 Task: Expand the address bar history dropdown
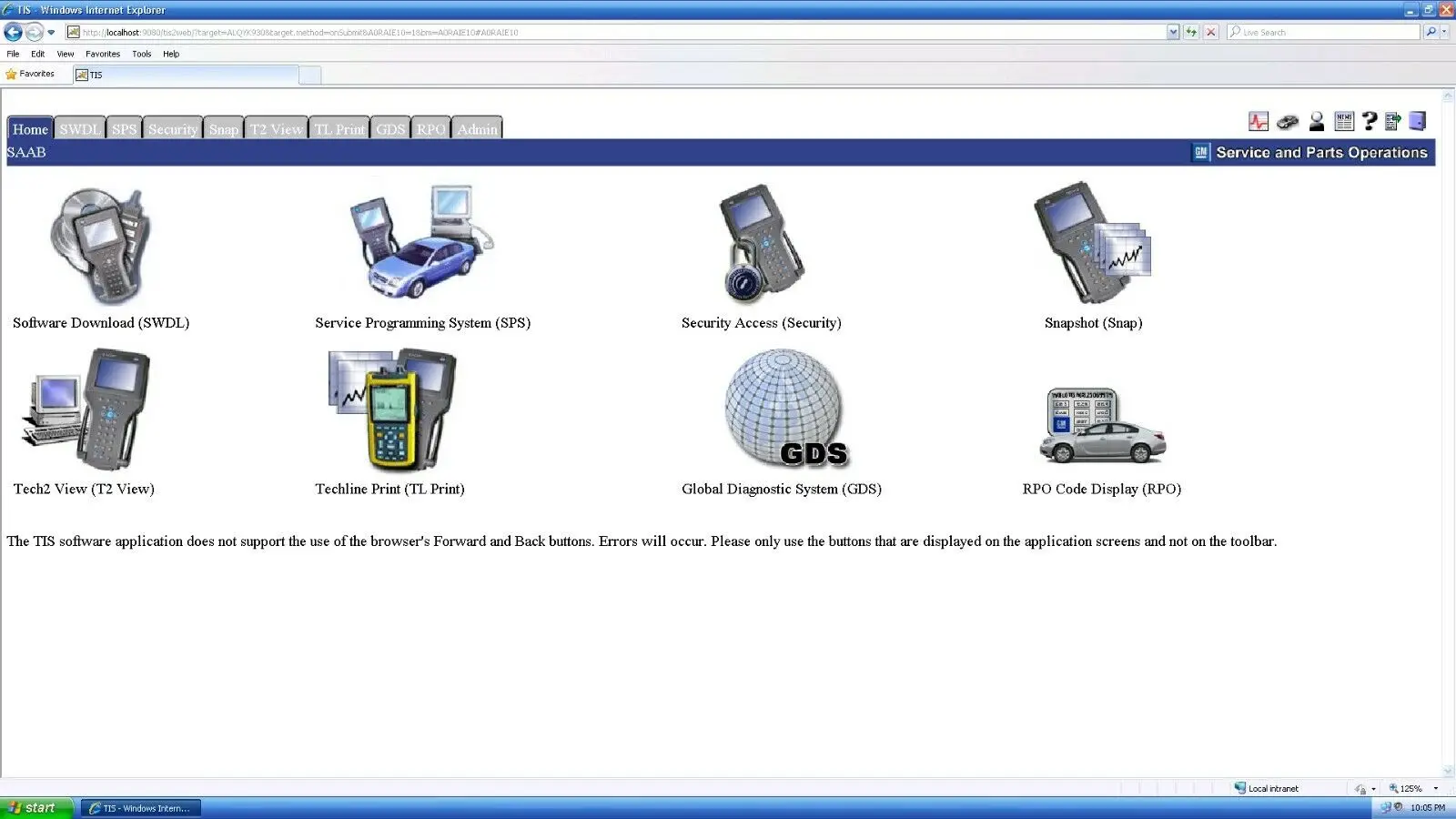coord(1173,32)
